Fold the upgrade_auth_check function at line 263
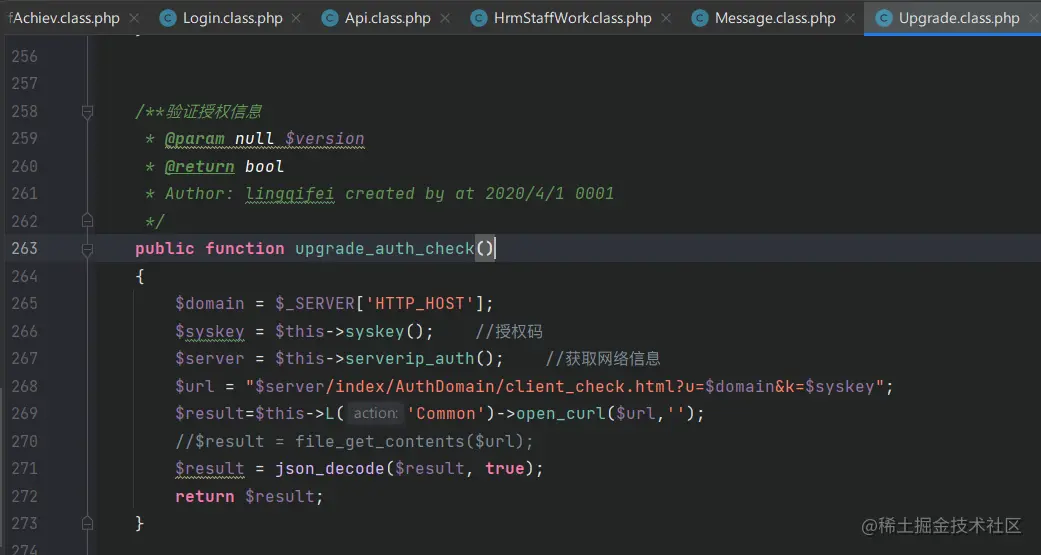Viewport: 1041px width, 555px height. (x=87, y=248)
